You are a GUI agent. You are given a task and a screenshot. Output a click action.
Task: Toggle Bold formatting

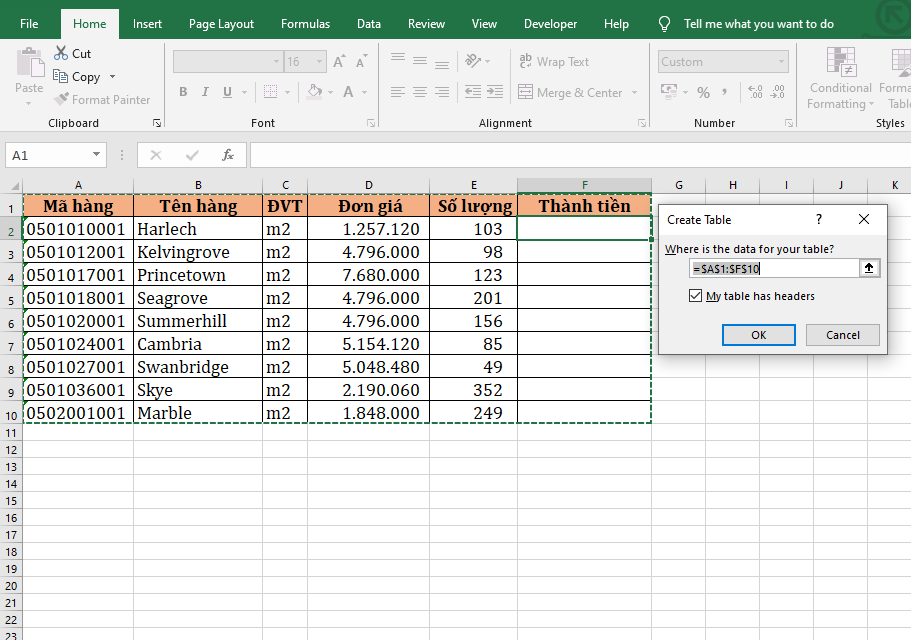coord(183,92)
